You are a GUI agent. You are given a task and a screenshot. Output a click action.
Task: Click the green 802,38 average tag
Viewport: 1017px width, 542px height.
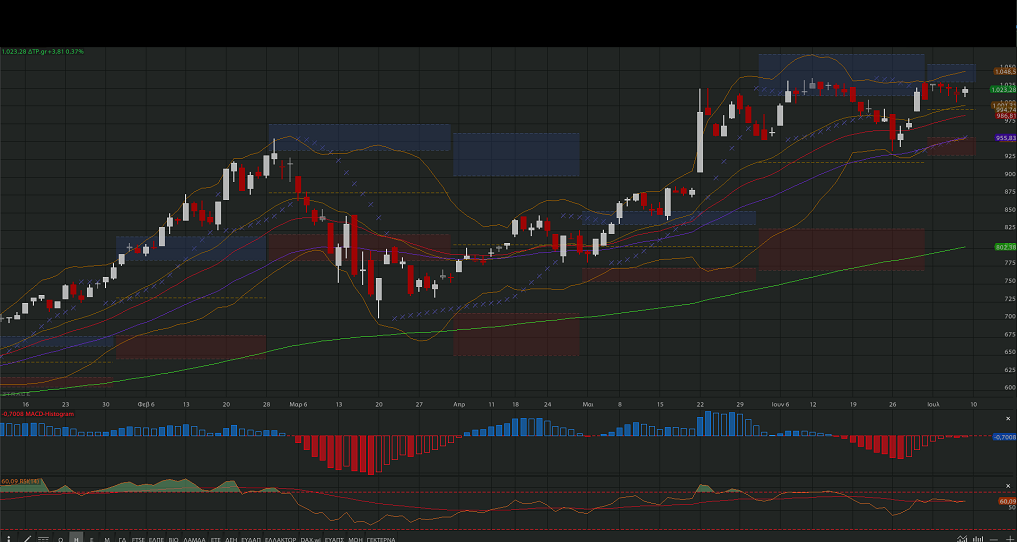pyautogui.click(x=1005, y=247)
